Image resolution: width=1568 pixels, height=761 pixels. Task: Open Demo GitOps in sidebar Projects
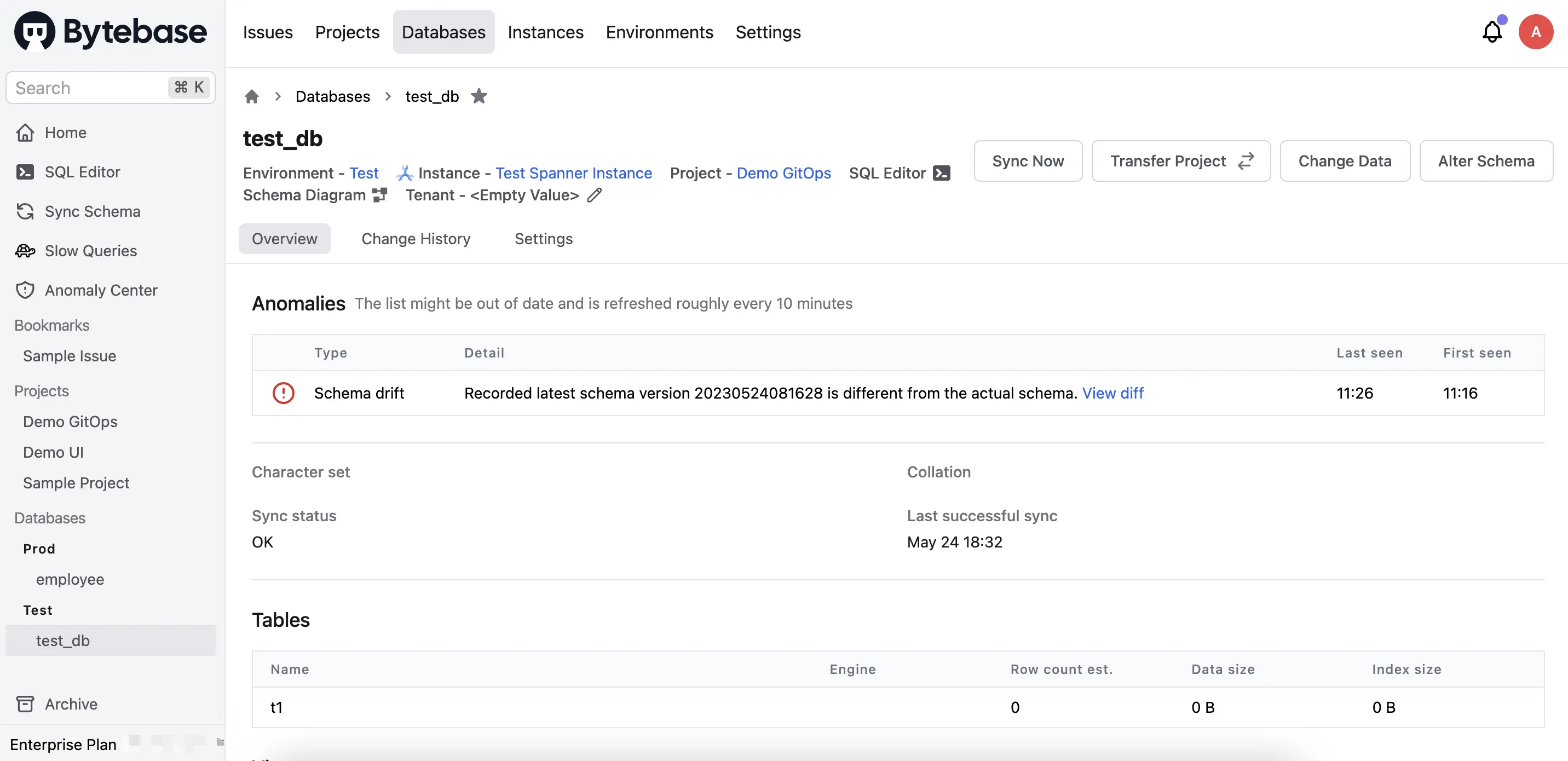(x=70, y=422)
